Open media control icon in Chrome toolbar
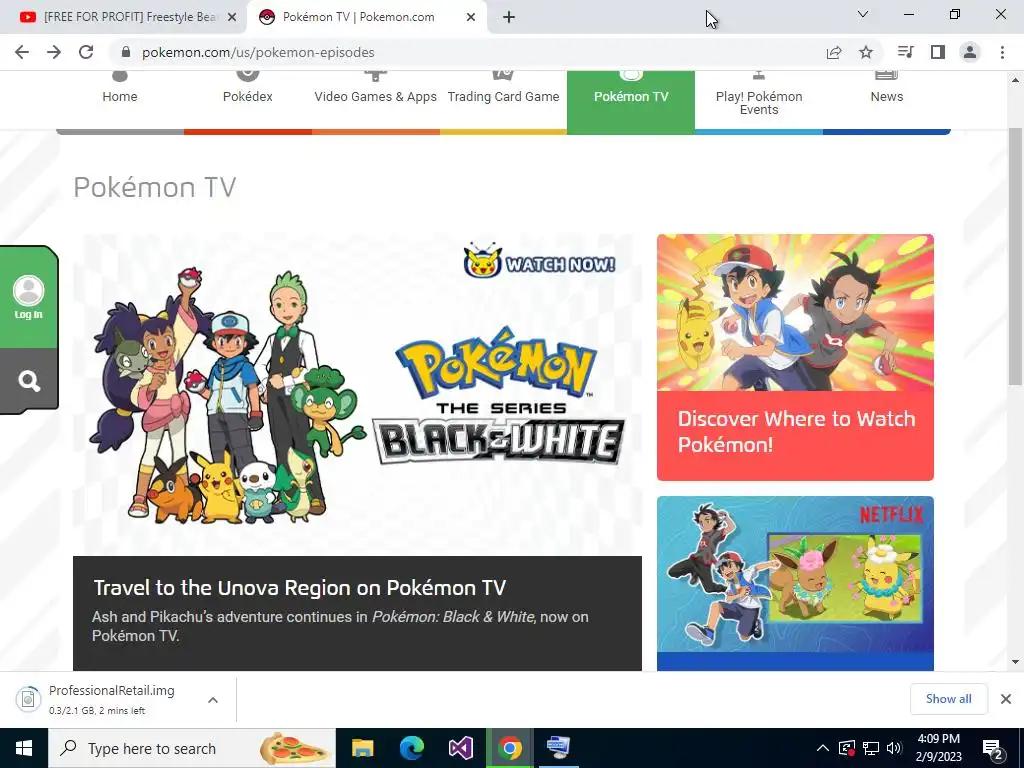 906,52
